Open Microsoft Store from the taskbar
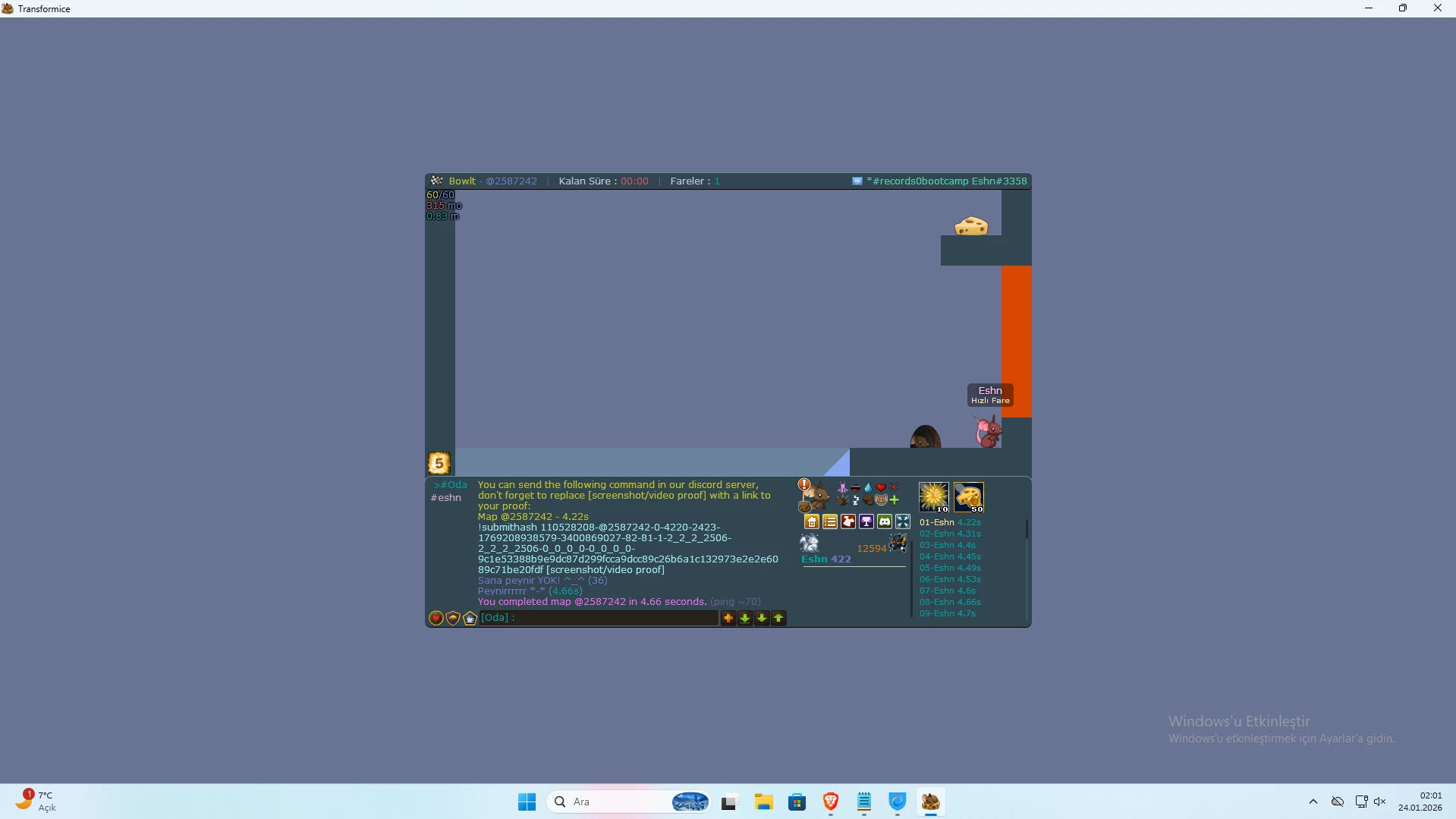Screen dimensions: 1456x819 797,802
